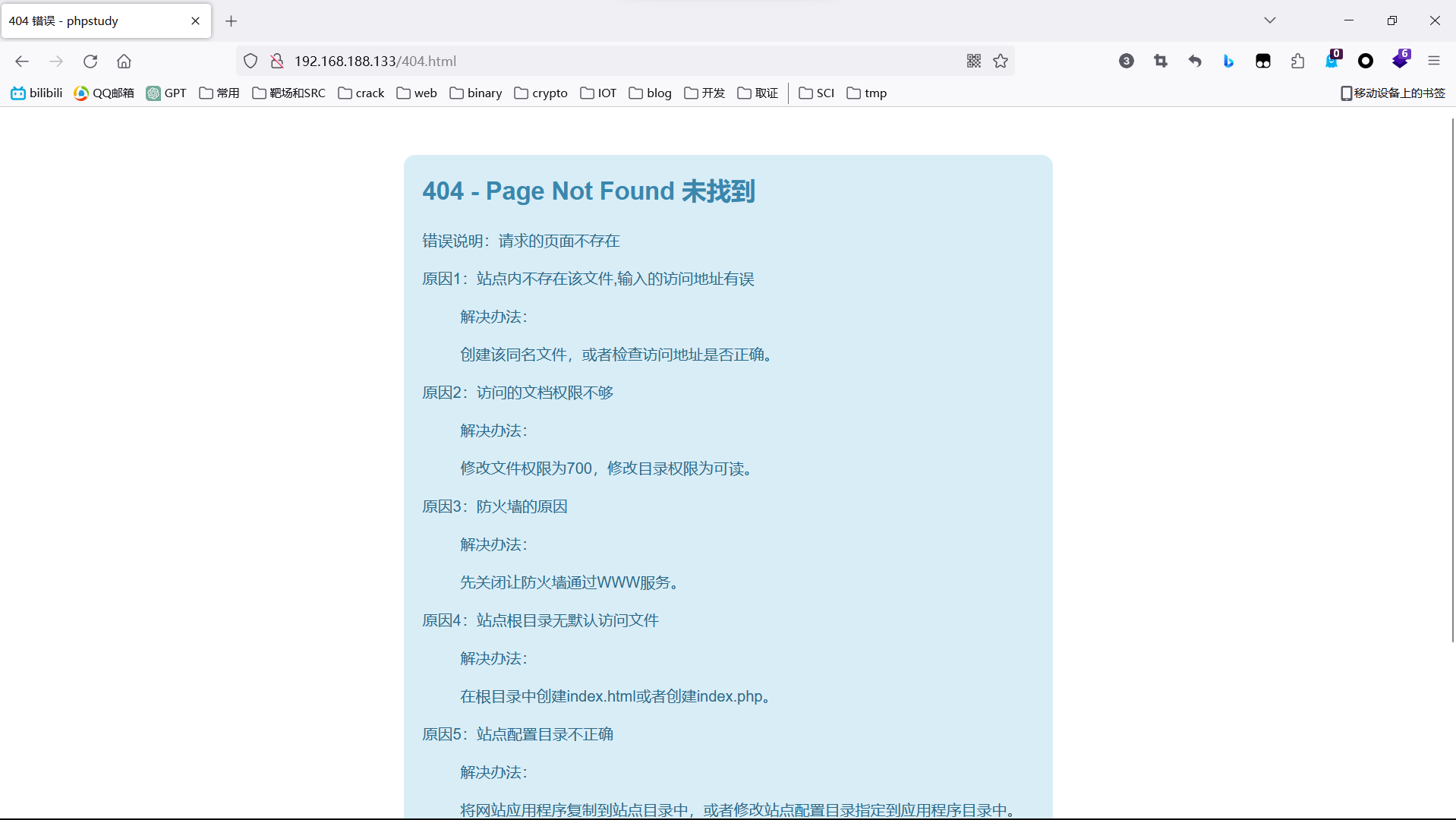Open the application hamburger menu

point(1434,61)
